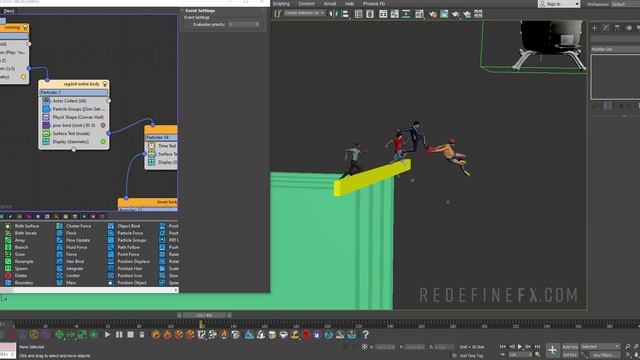The height and width of the screenshot is (360, 640).
Task: Click the current frame marker on the timeline
Action: coord(201,324)
